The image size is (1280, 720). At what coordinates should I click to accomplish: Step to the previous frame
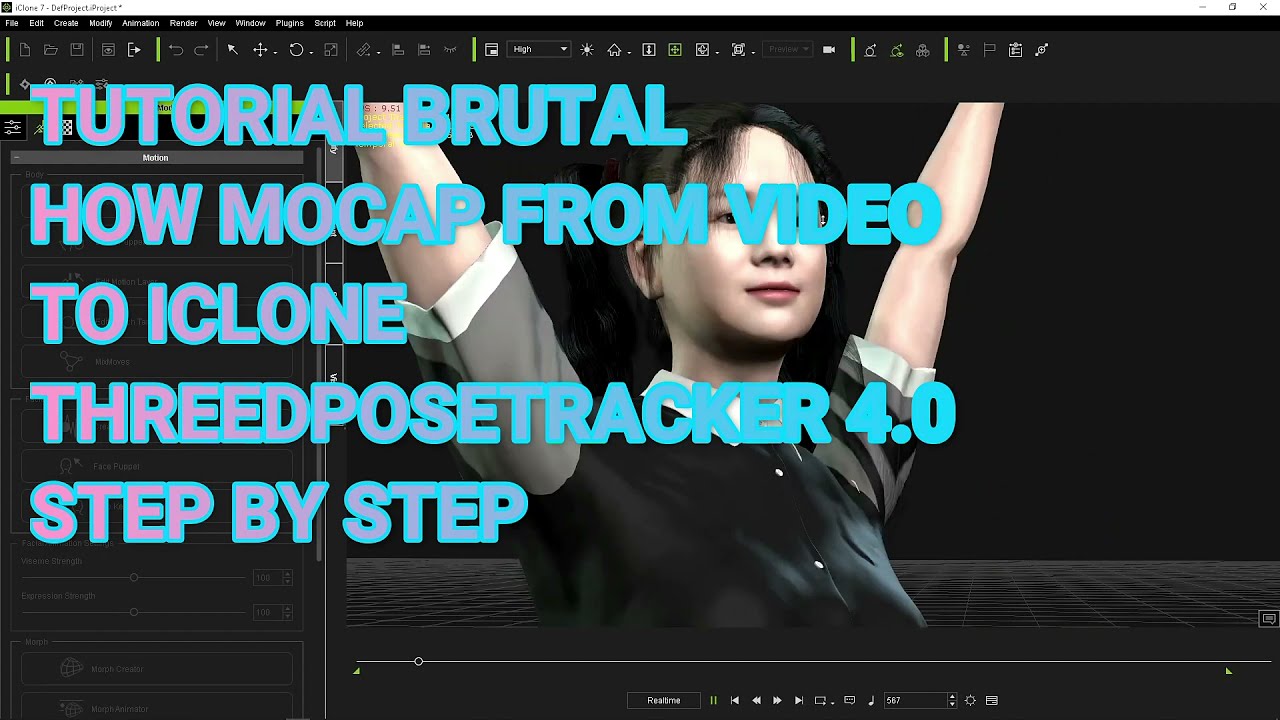tap(756, 701)
